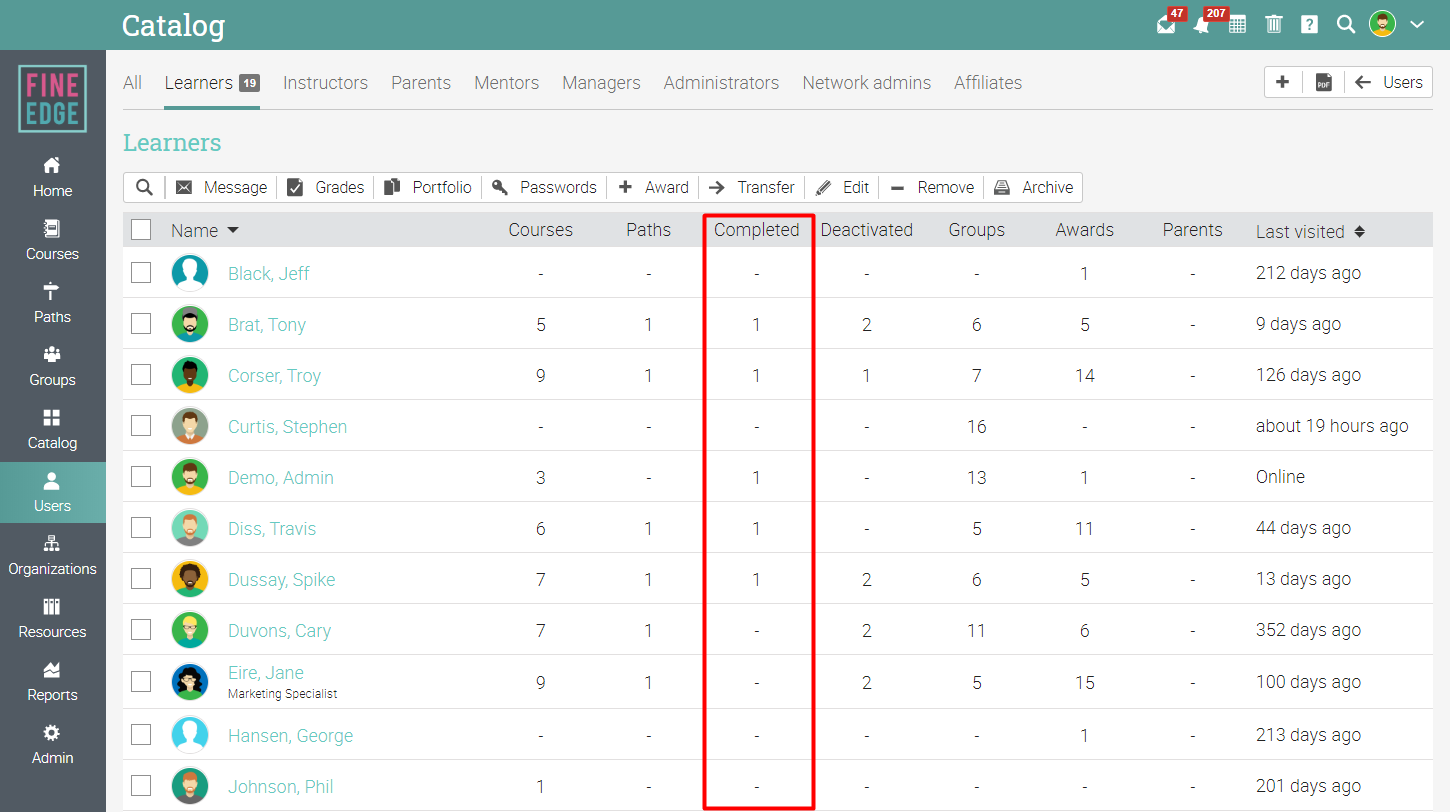Open Duvons, Cary's profile link

(x=279, y=631)
